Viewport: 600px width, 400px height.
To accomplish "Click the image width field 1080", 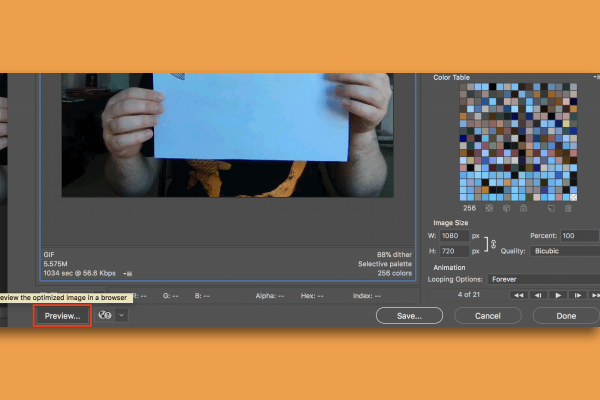I will click(454, 236).
